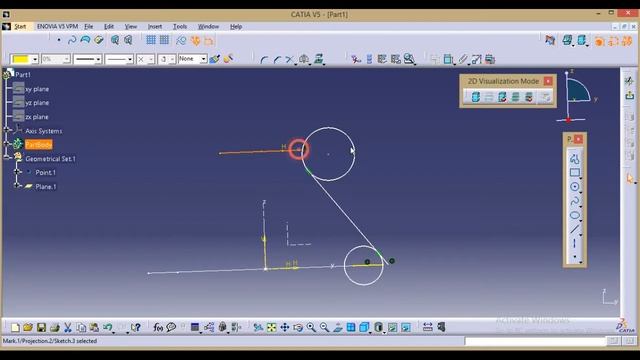Click the Trim tool icon

click(290, 60)
